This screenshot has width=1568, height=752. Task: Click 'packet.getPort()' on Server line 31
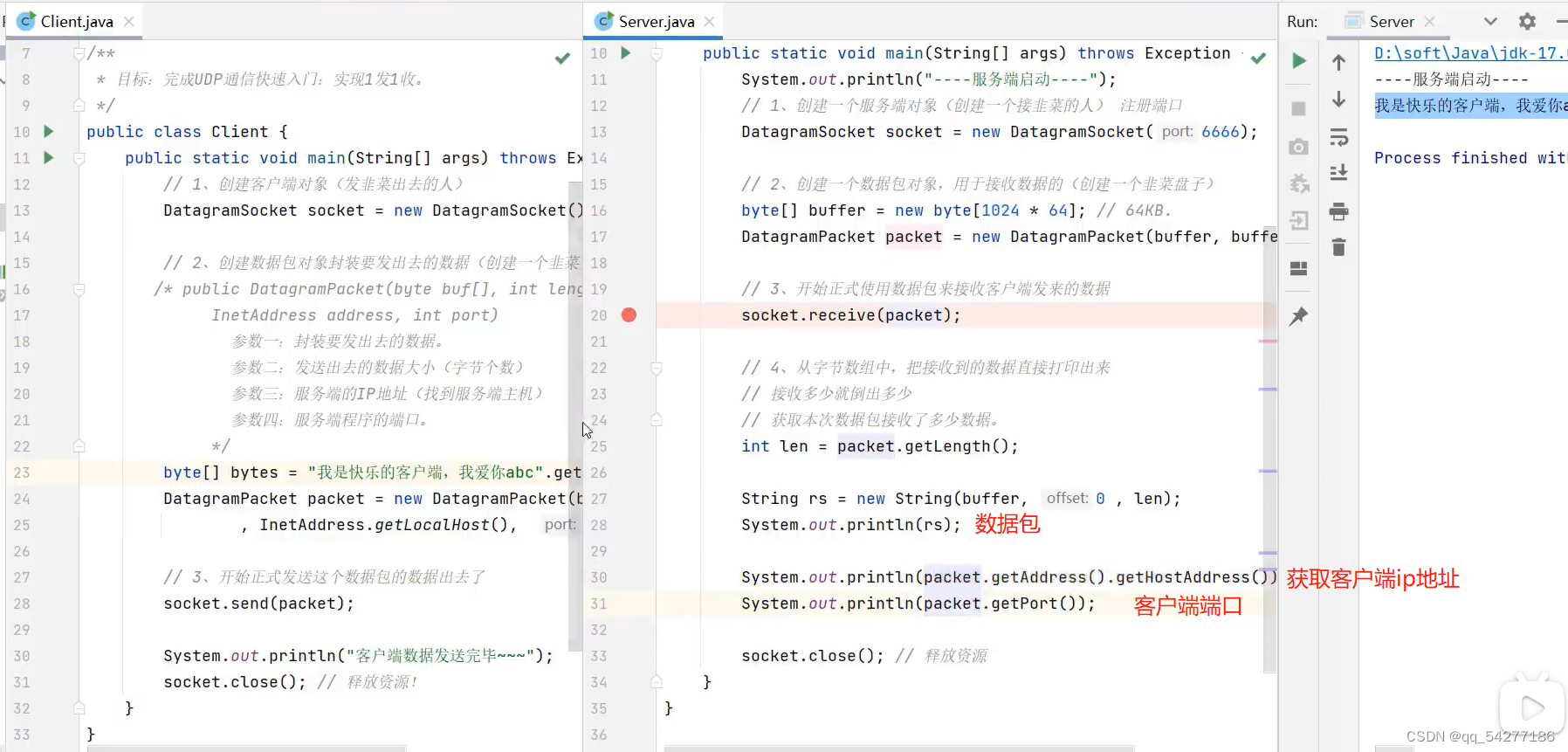click(1001, 603)
